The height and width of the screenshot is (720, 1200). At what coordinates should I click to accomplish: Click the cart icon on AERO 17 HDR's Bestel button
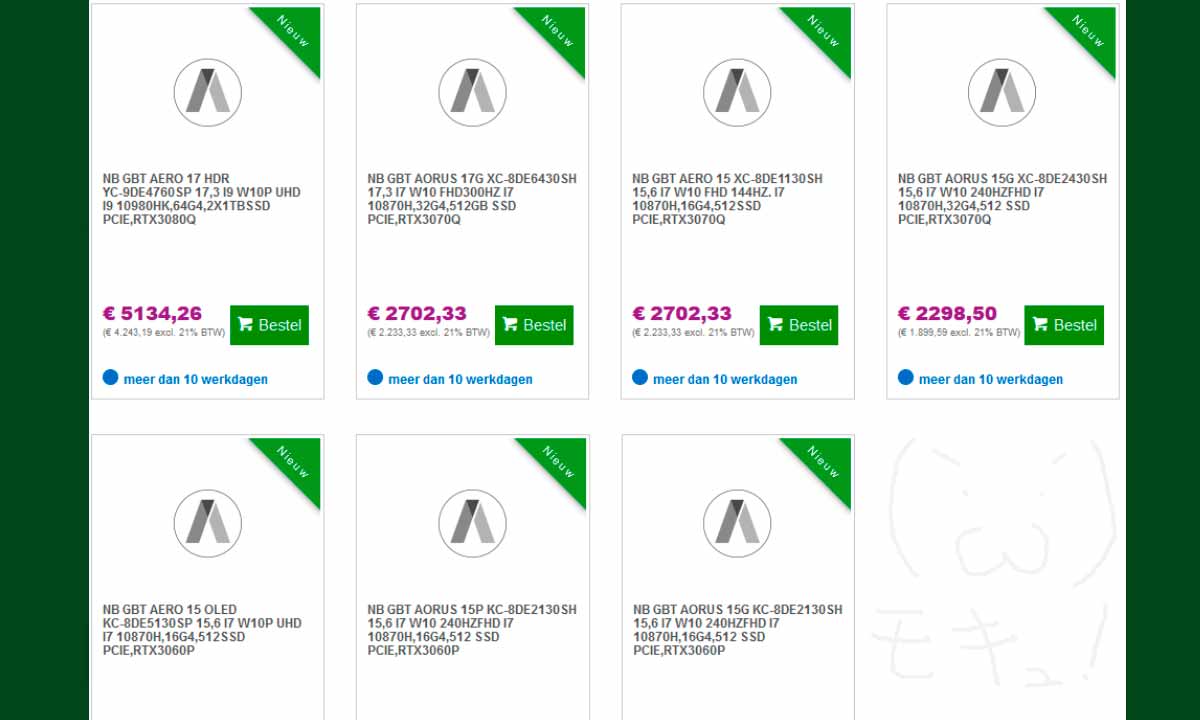coord(245,323)
